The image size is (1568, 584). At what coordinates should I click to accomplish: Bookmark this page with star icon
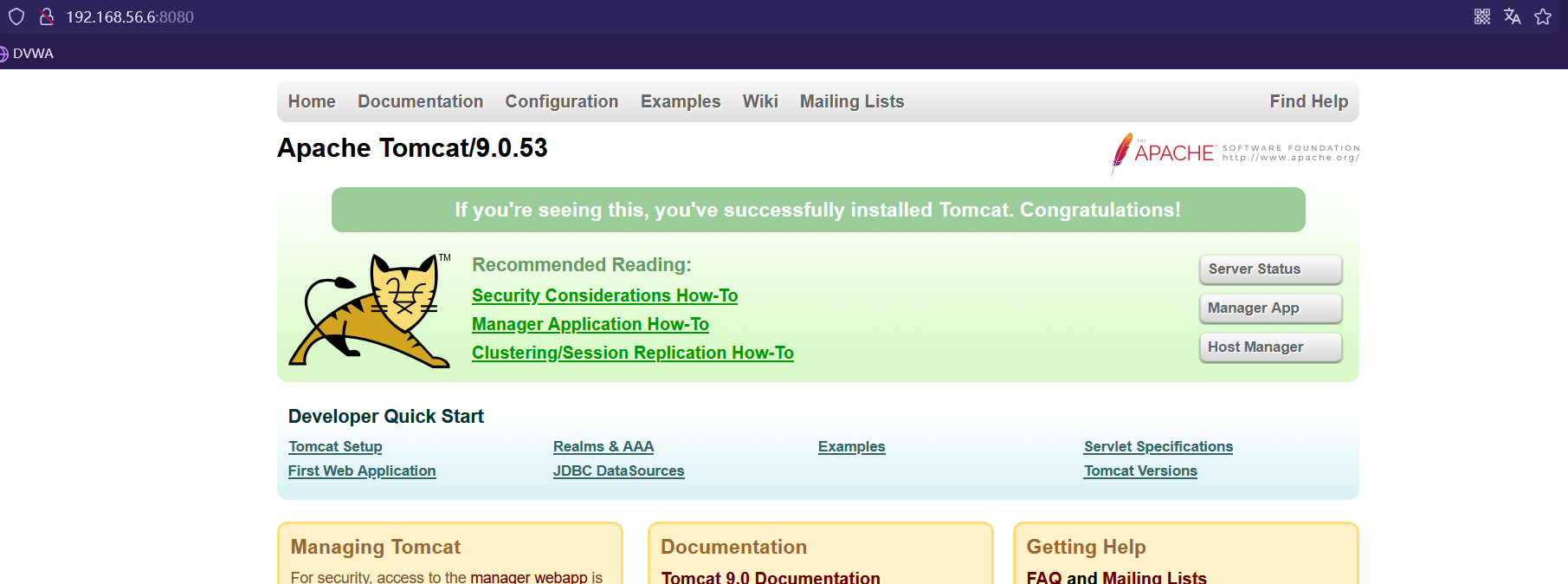(x=1542, y=16)
